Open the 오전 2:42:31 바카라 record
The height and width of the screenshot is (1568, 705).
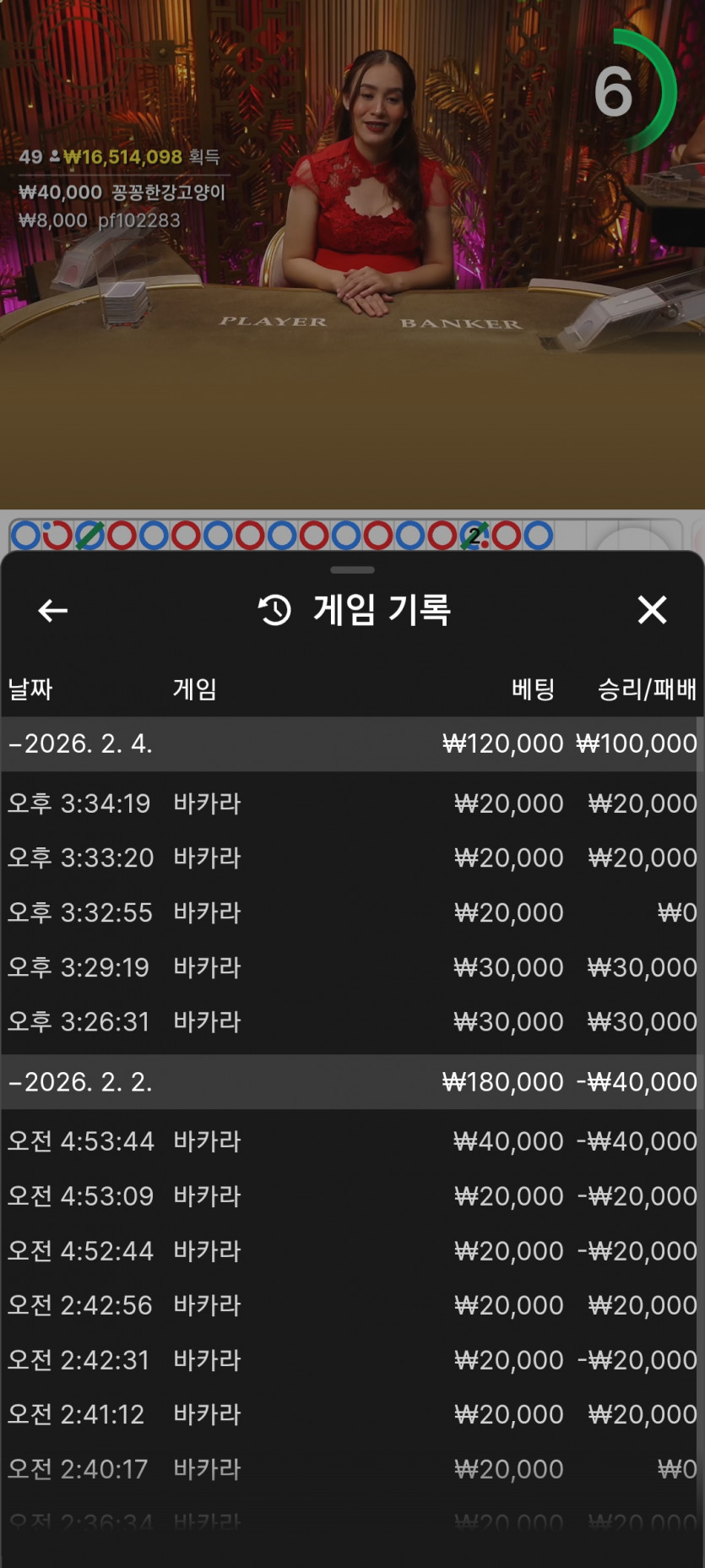click(x=351, y=1360)
